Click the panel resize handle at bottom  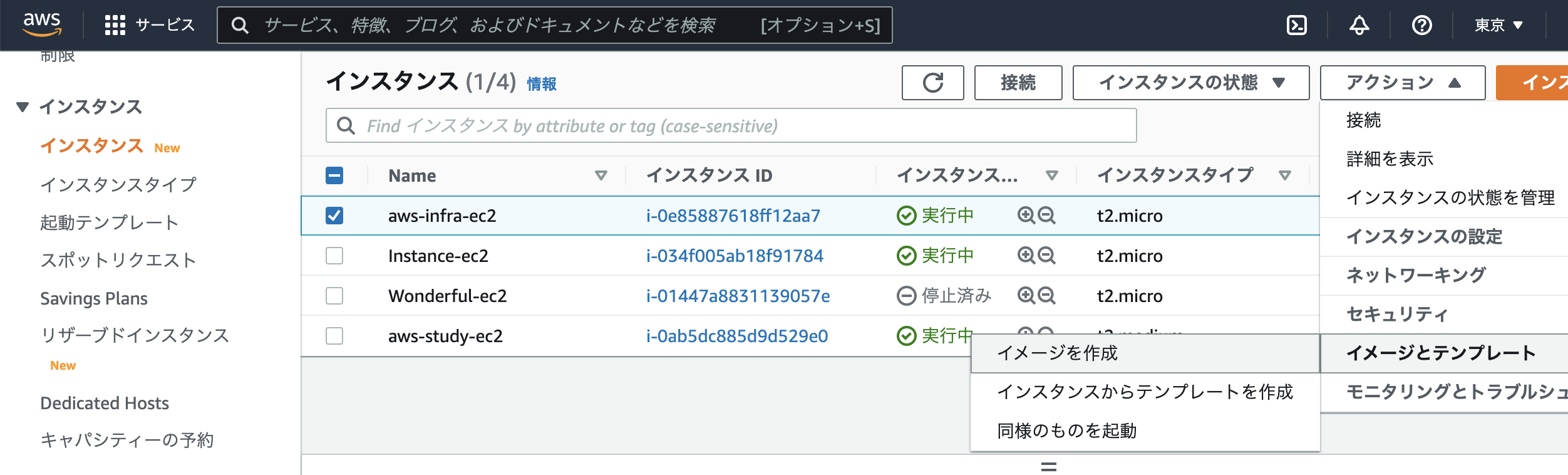1049,467
